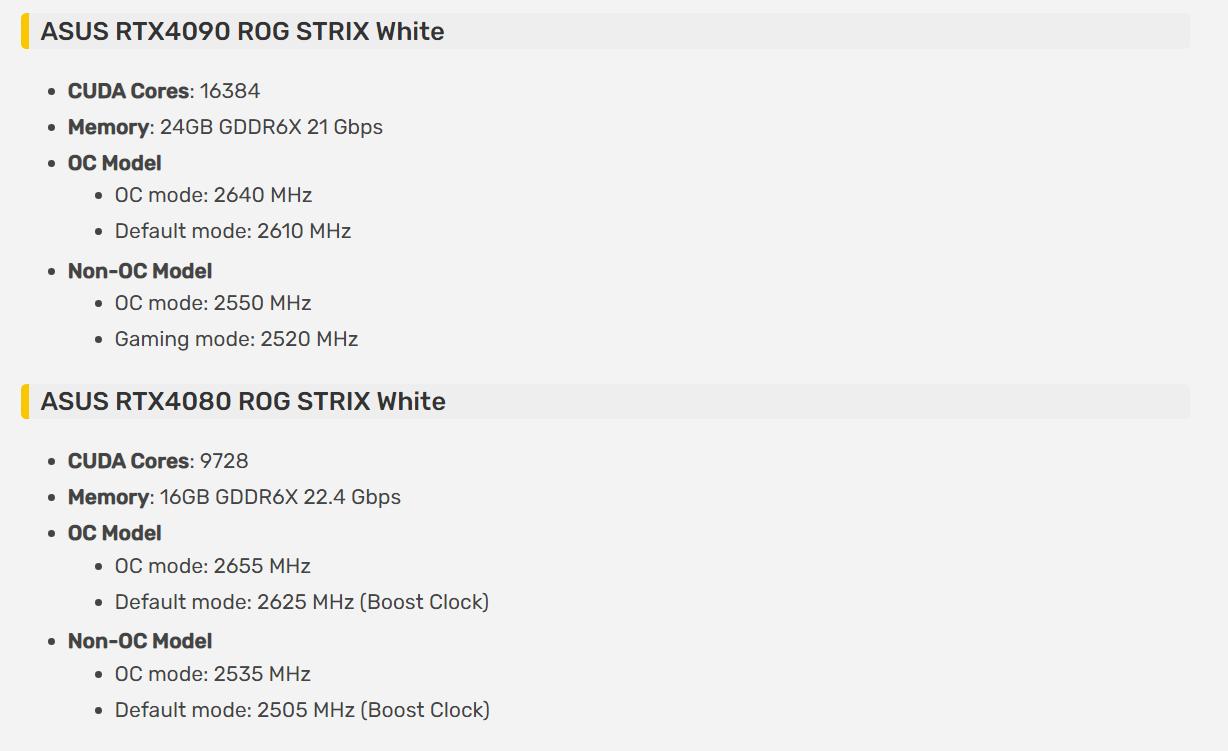Screen dimensions: 1228x751
Task: Click Non-OC Model label under RTX4090 section
Action: [x=140, y=271]
